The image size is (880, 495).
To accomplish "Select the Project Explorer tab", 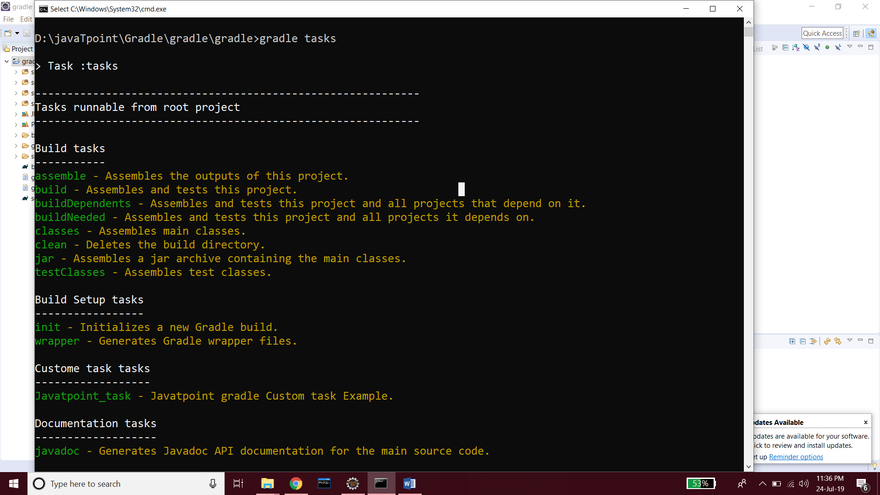I will tap(18, 48).
